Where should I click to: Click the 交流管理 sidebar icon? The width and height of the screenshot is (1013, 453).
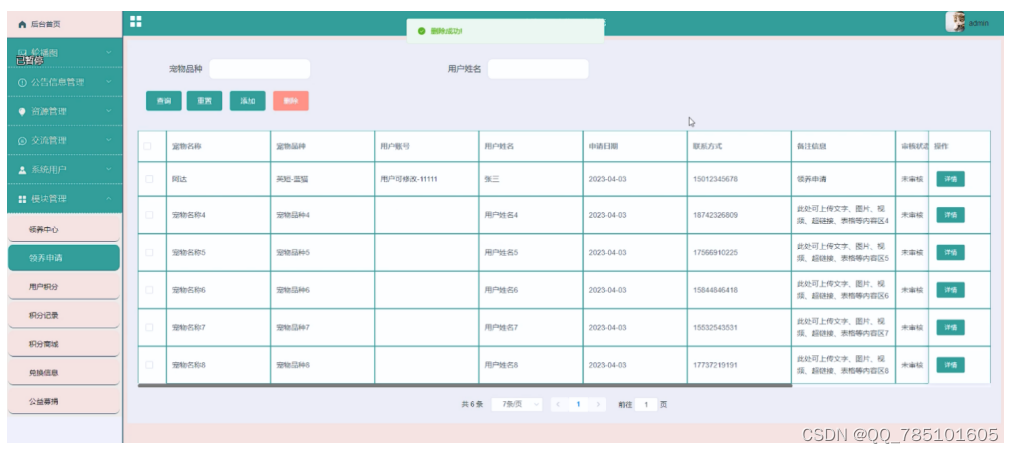[22, 140]
